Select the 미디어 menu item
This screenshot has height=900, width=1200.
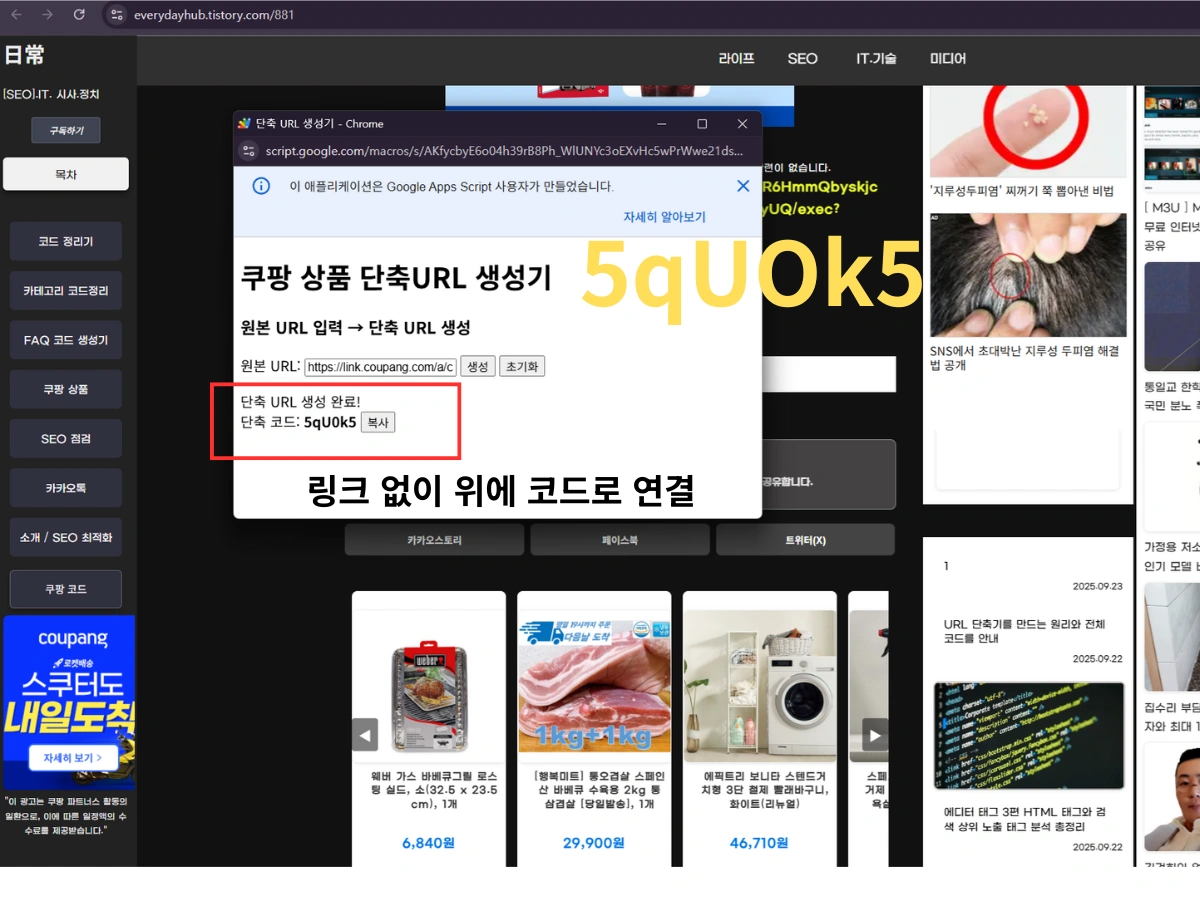(x=947, y=59)
